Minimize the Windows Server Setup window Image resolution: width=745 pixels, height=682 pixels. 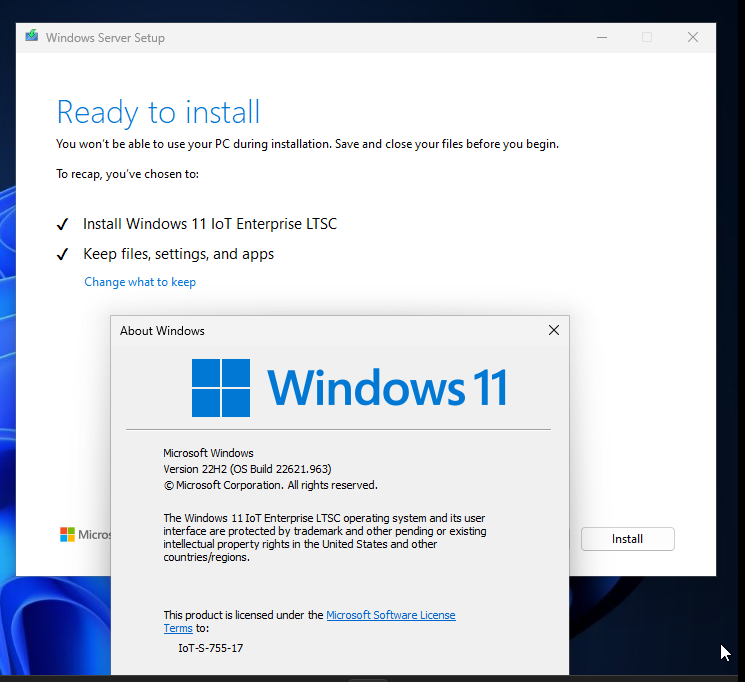[602, 37]
